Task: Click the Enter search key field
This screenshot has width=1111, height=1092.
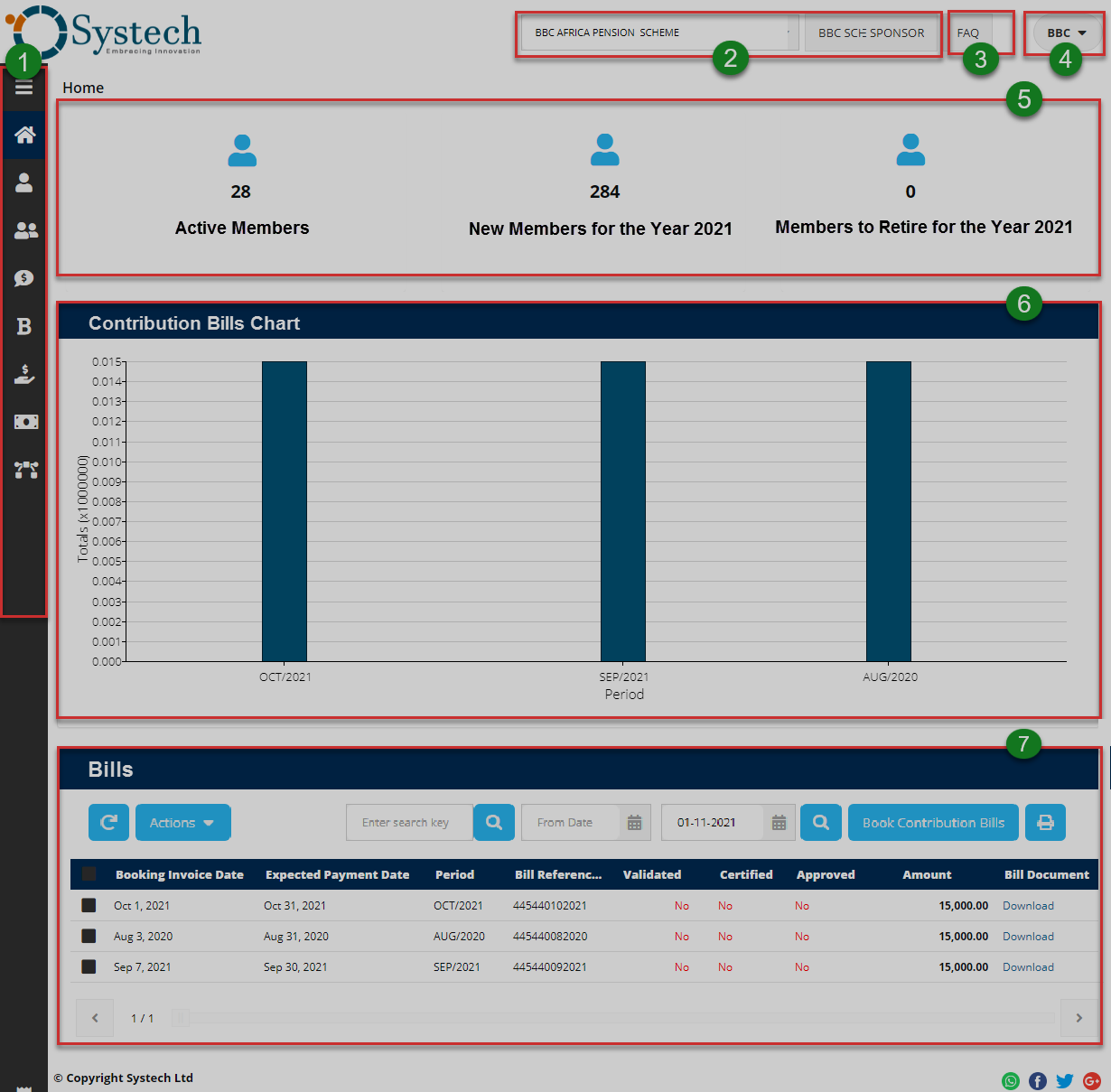Action: 409,823
